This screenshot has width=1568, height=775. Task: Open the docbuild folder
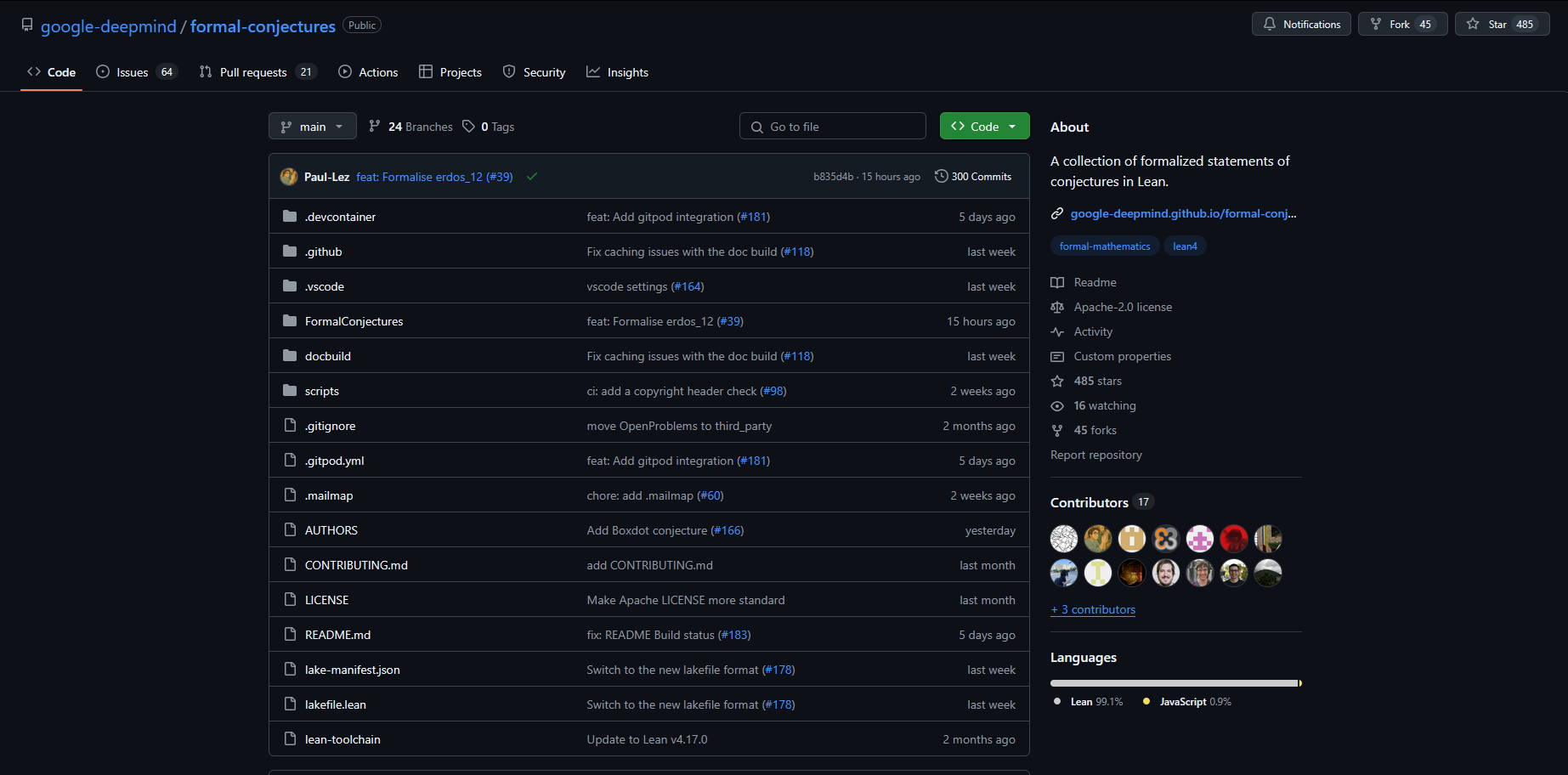[x=328, y=356]
